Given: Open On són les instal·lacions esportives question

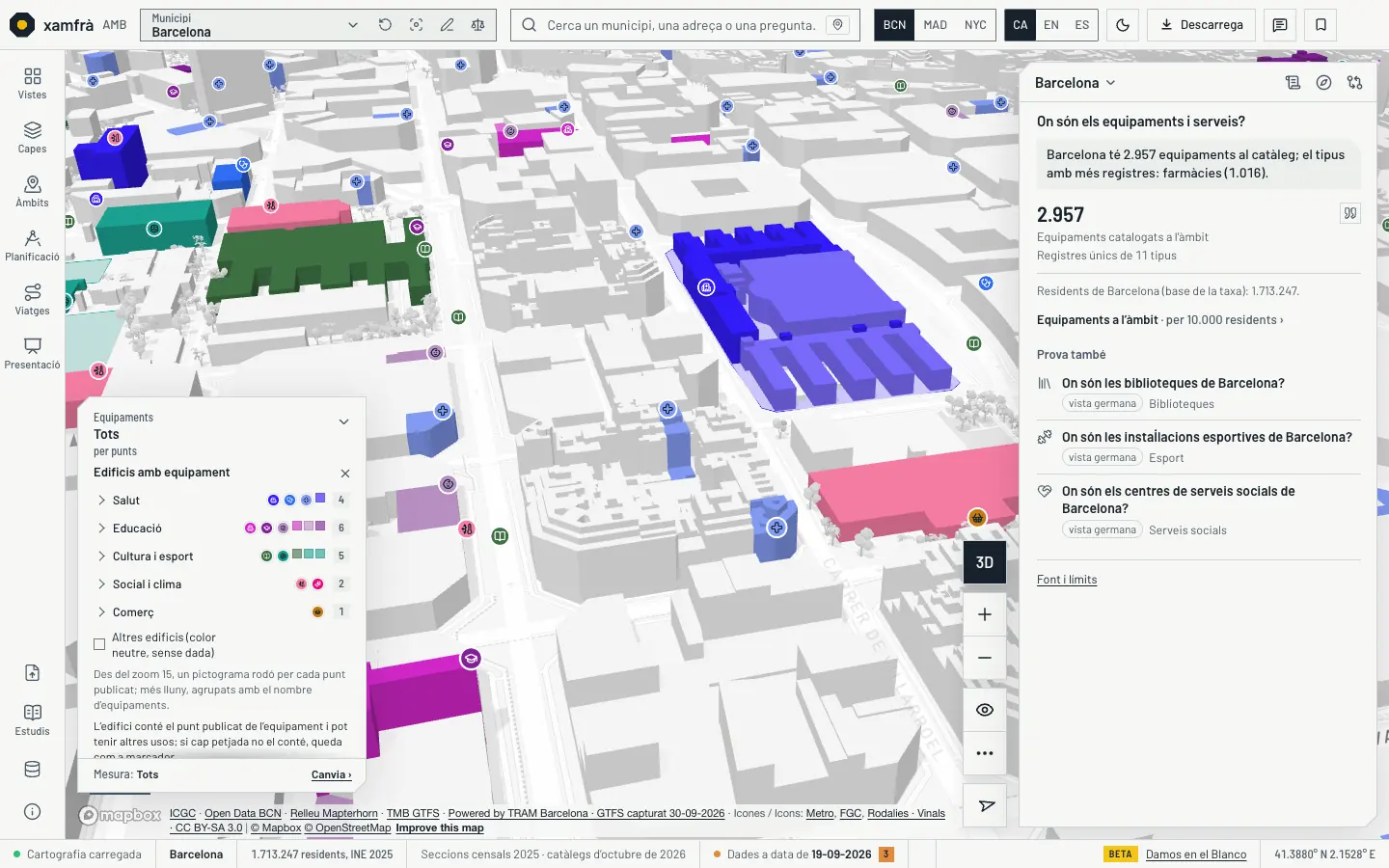Looking at the screenshot, I should tap(1198, 447).
